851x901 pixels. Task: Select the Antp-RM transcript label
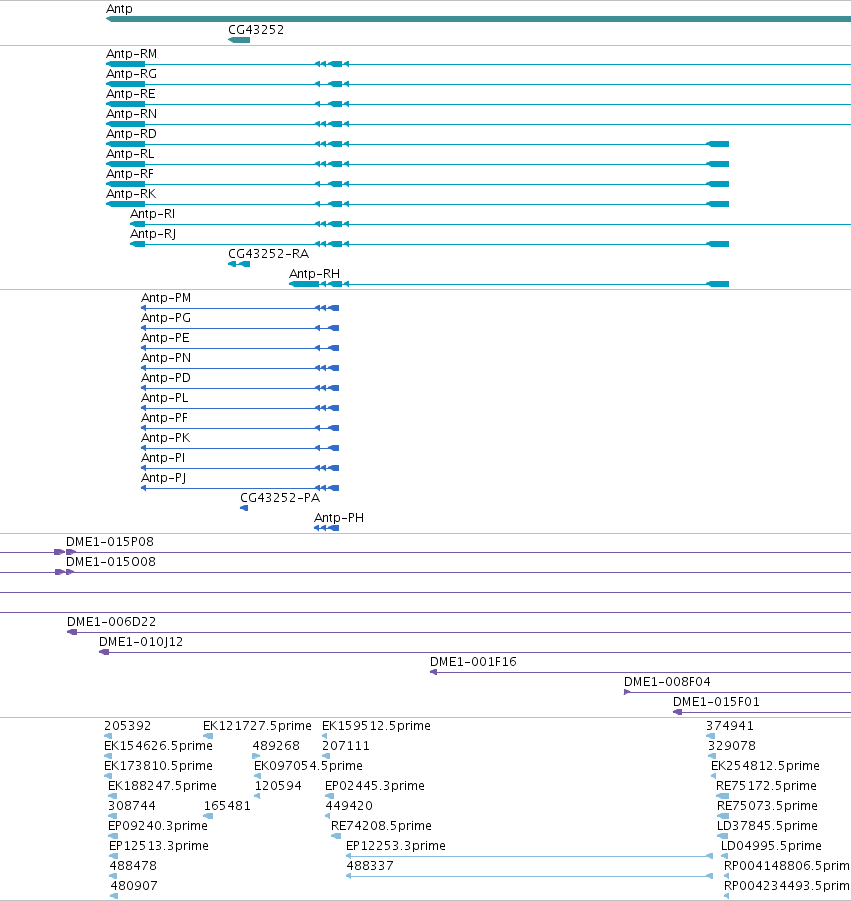[131, 53]
